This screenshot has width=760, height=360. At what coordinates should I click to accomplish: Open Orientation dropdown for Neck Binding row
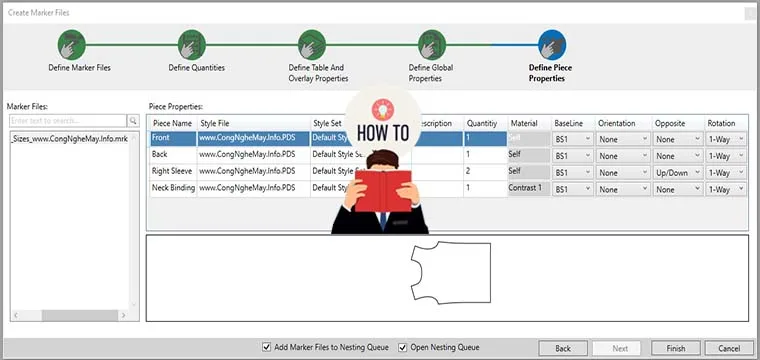tap(623, 189)
